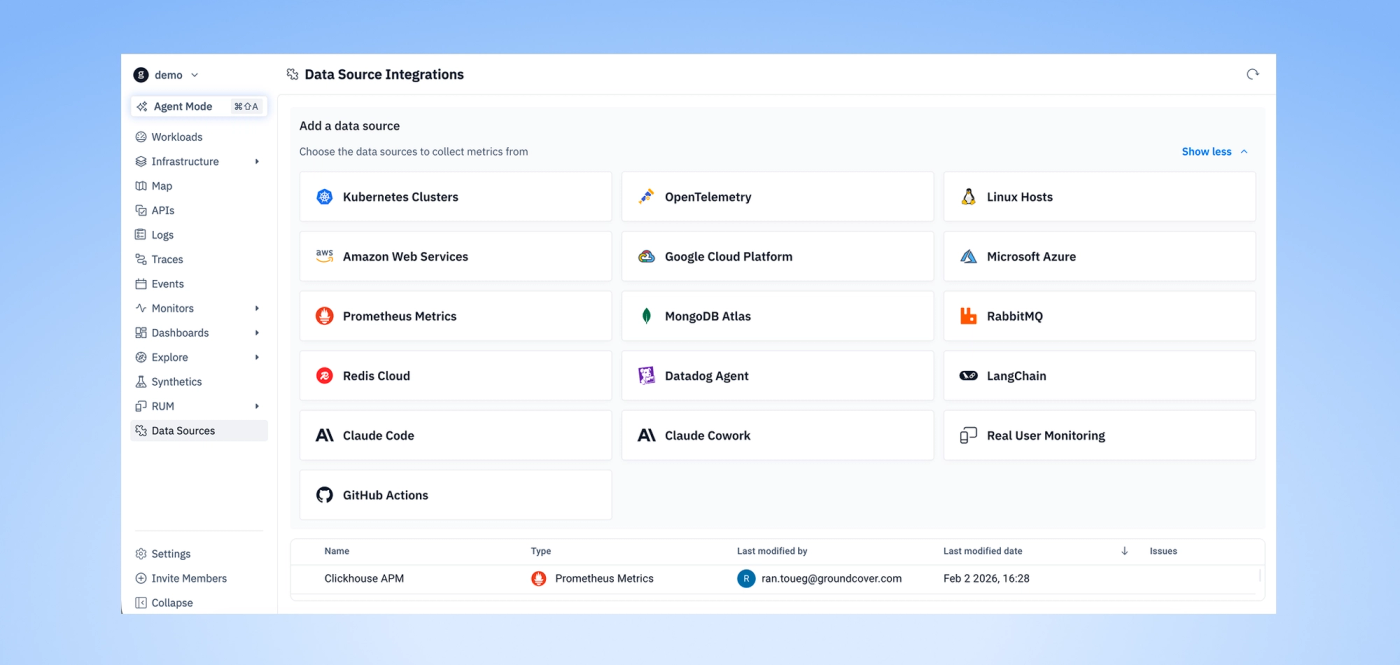Expand the Explore submenu arrow
Screen dimensions: 1400x665
[x=257, y=358]
